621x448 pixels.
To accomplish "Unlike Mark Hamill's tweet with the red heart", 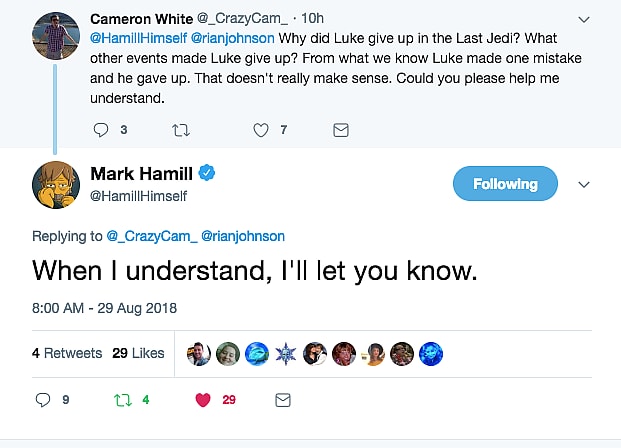I will point(203,400).
